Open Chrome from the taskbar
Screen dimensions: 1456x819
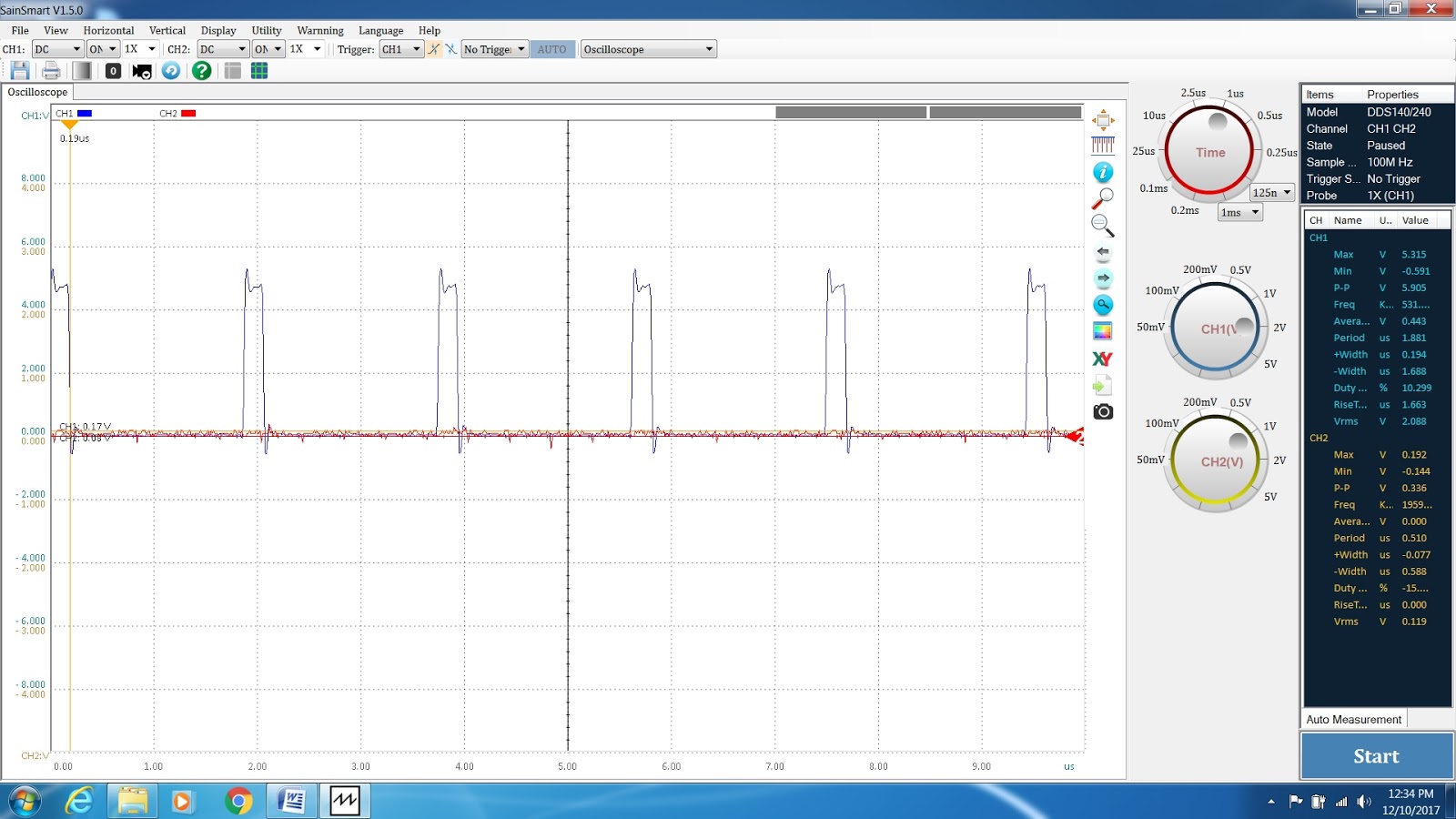pyautogui.click(x=238, y=801)
